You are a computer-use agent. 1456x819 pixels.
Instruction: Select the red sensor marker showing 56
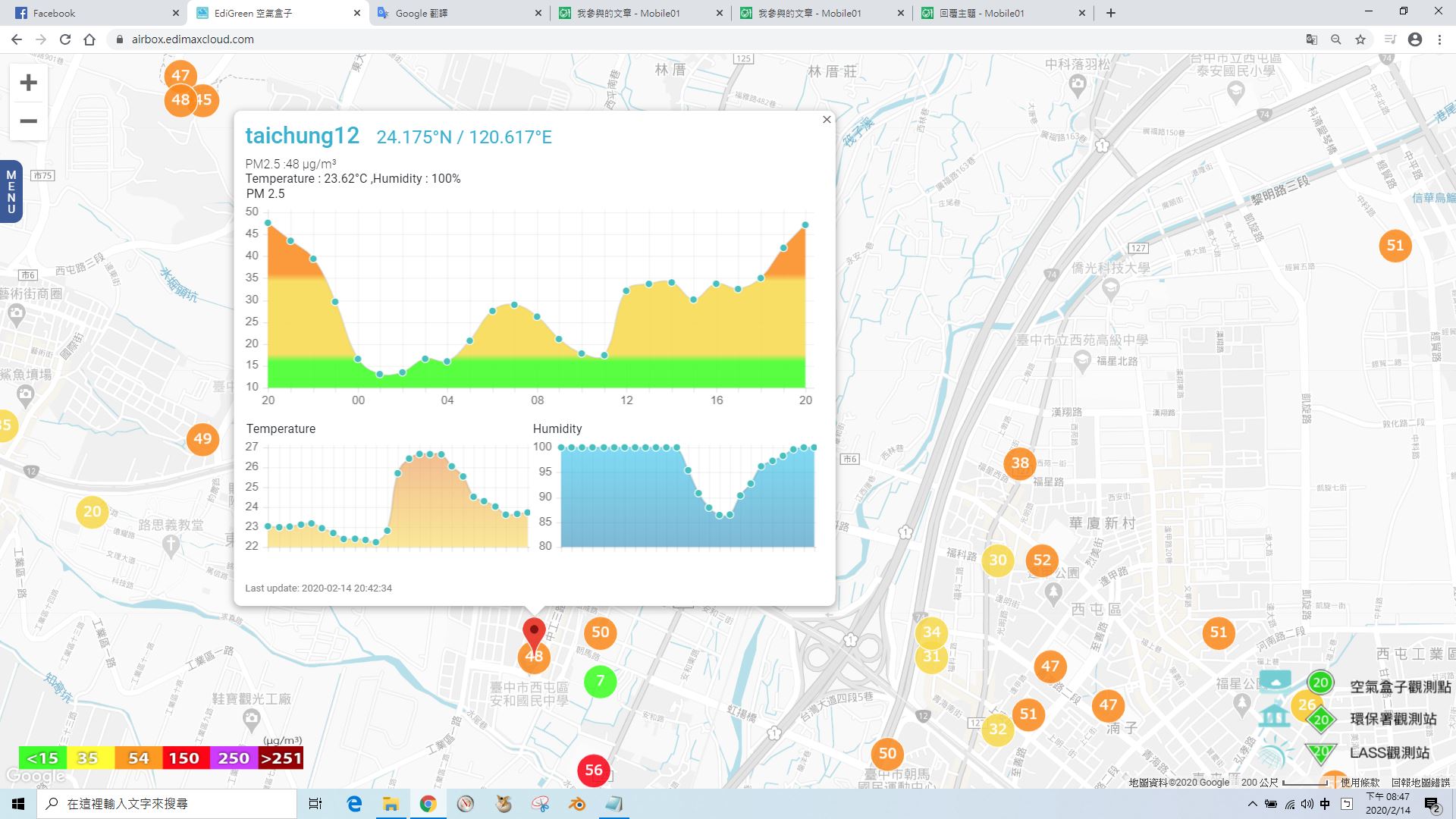(x=594, y=771)
